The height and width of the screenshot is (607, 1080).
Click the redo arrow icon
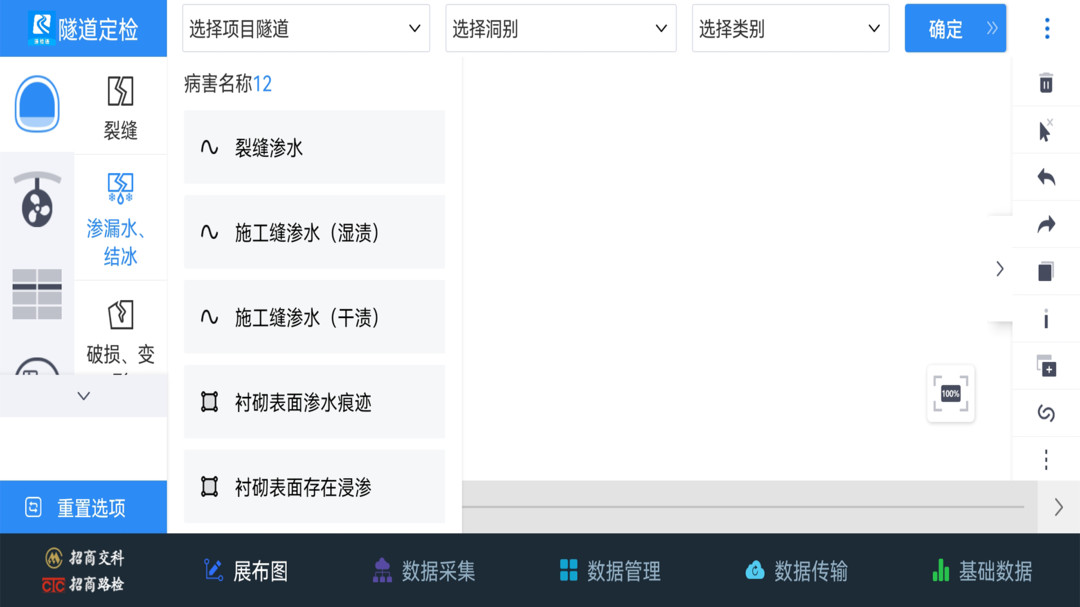click(1046, 225)
